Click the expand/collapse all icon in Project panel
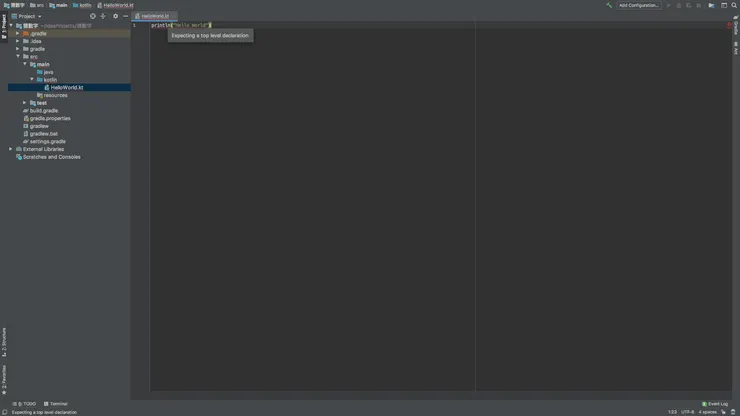740x416 pixels. pos(103,16)
